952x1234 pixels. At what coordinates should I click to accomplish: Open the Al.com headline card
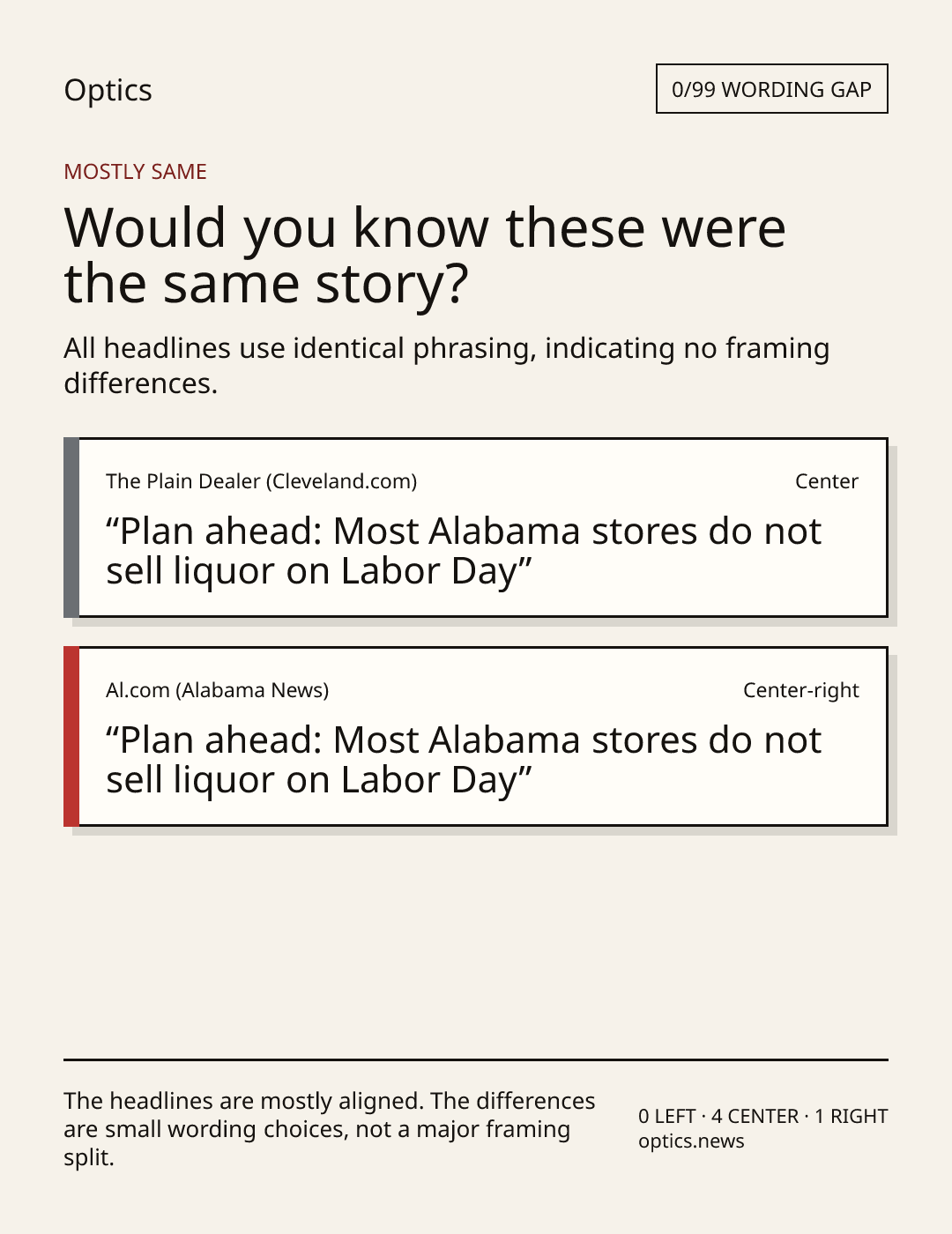[x=476, y=736]
